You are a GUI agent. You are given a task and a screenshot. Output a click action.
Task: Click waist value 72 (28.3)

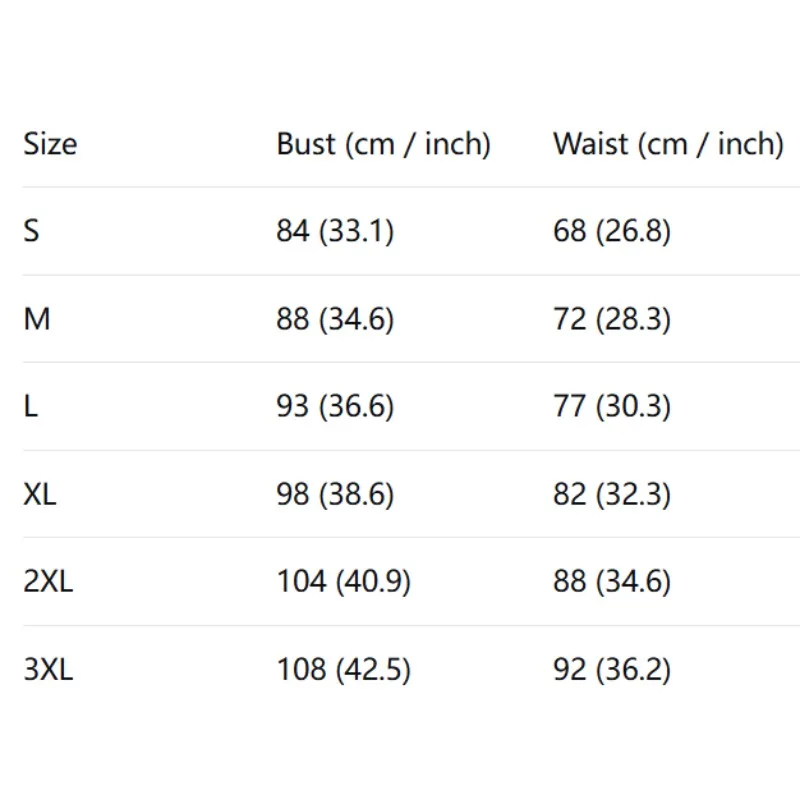[x=611, y=319]
